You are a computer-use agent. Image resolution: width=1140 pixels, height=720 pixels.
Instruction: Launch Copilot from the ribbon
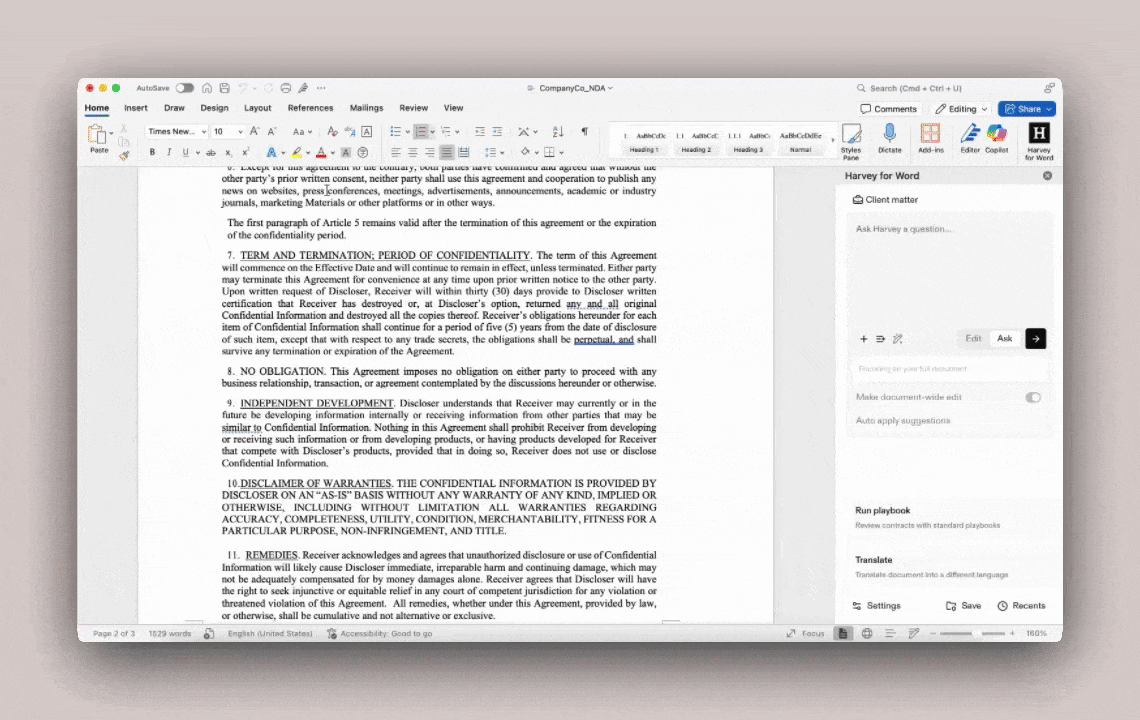(x=997, y=138)
